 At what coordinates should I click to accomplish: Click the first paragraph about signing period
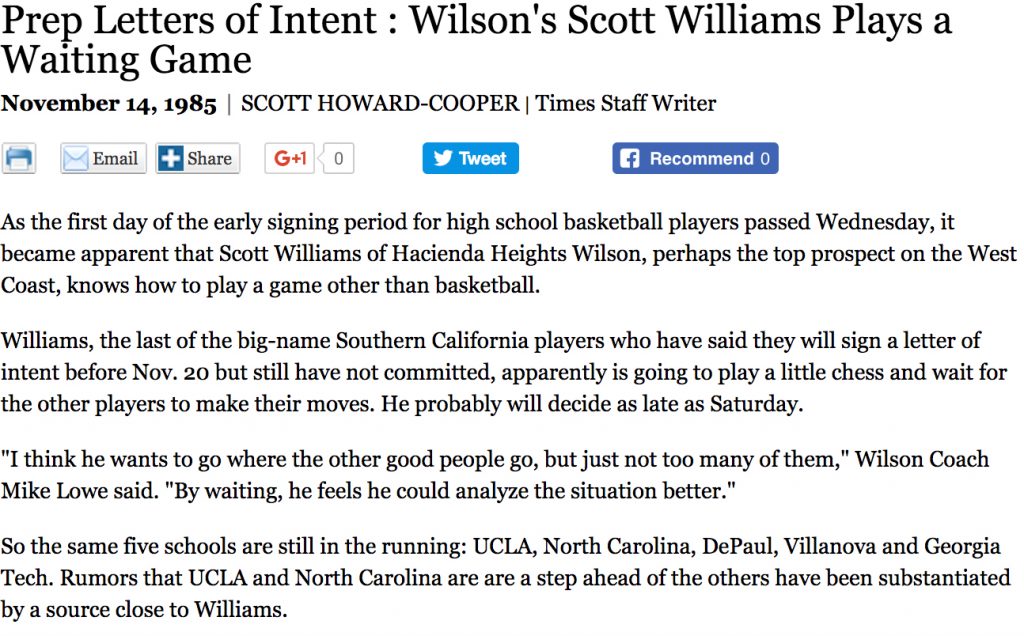(x=509, y=253)
